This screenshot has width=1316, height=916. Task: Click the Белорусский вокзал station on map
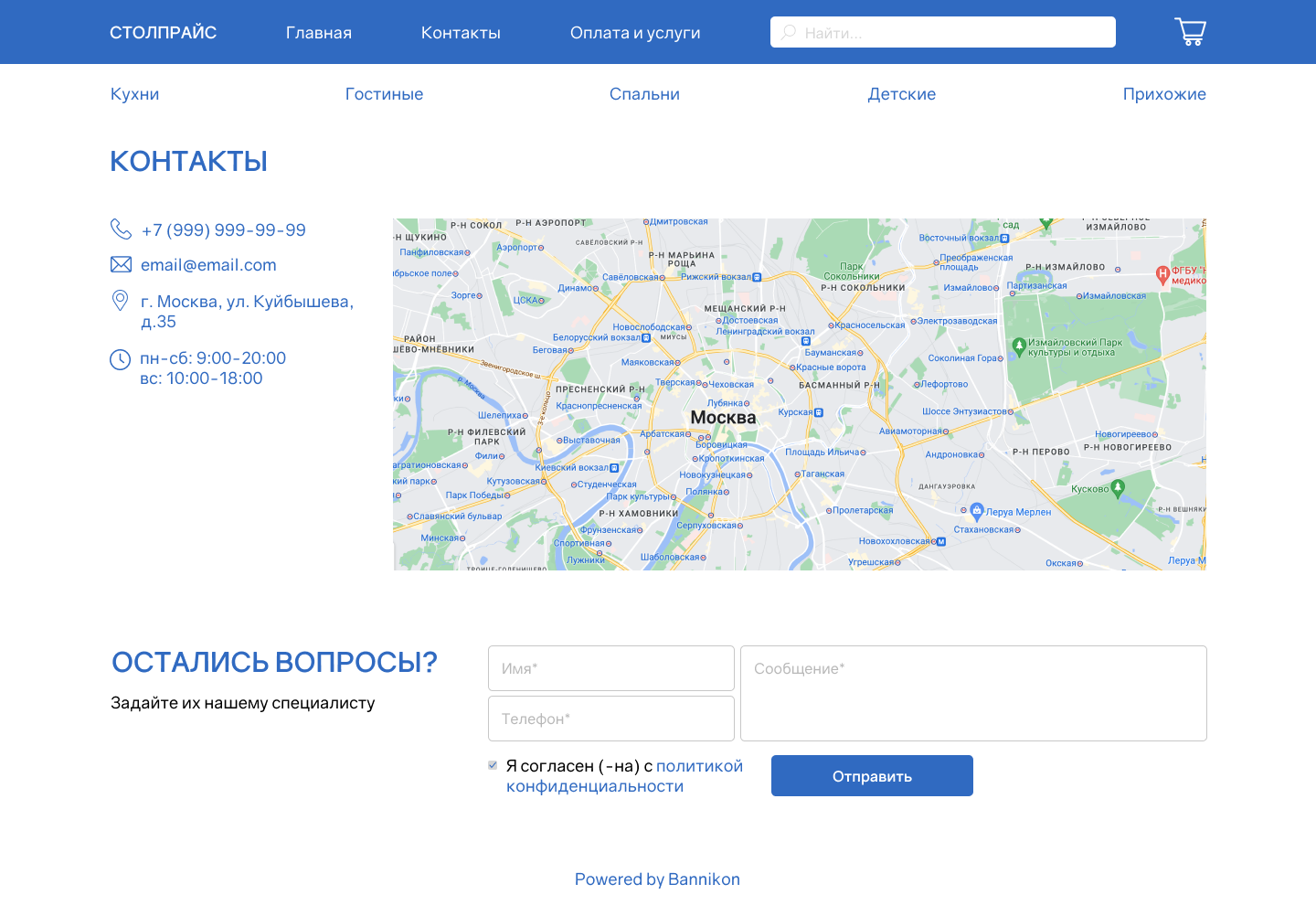[601, 337]
